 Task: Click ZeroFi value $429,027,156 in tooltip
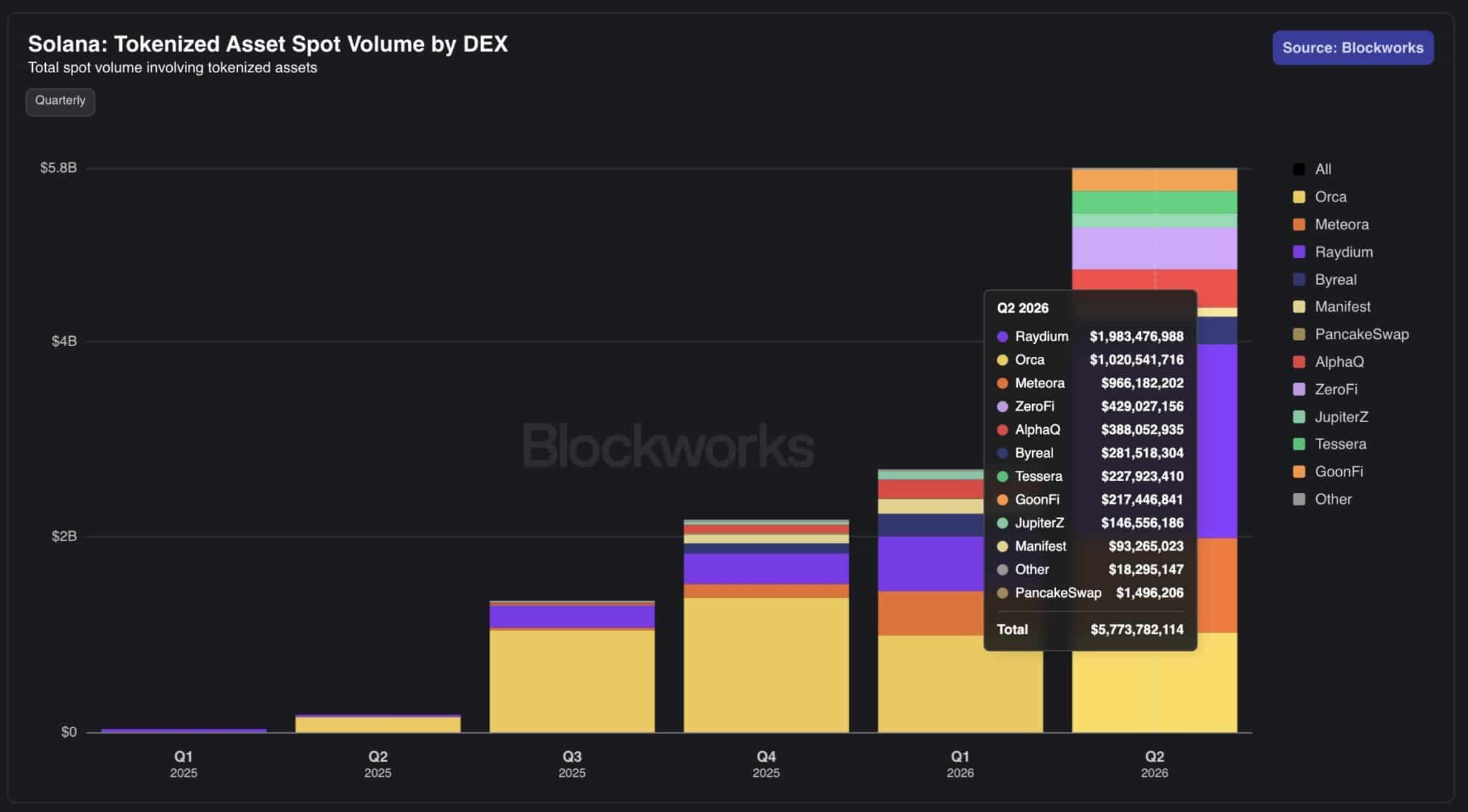point(1142,406)
